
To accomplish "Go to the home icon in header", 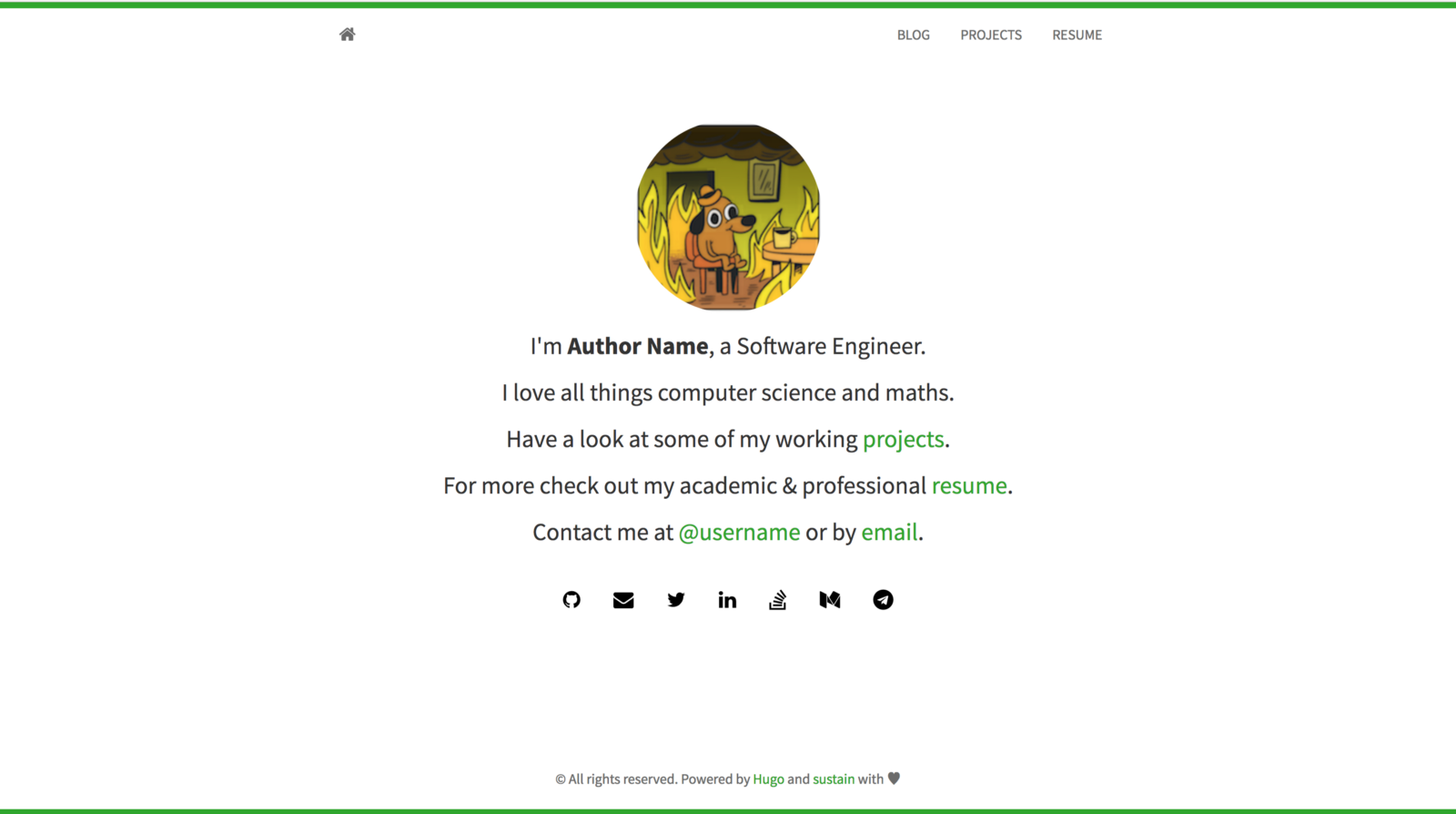I will coord(347,35).
